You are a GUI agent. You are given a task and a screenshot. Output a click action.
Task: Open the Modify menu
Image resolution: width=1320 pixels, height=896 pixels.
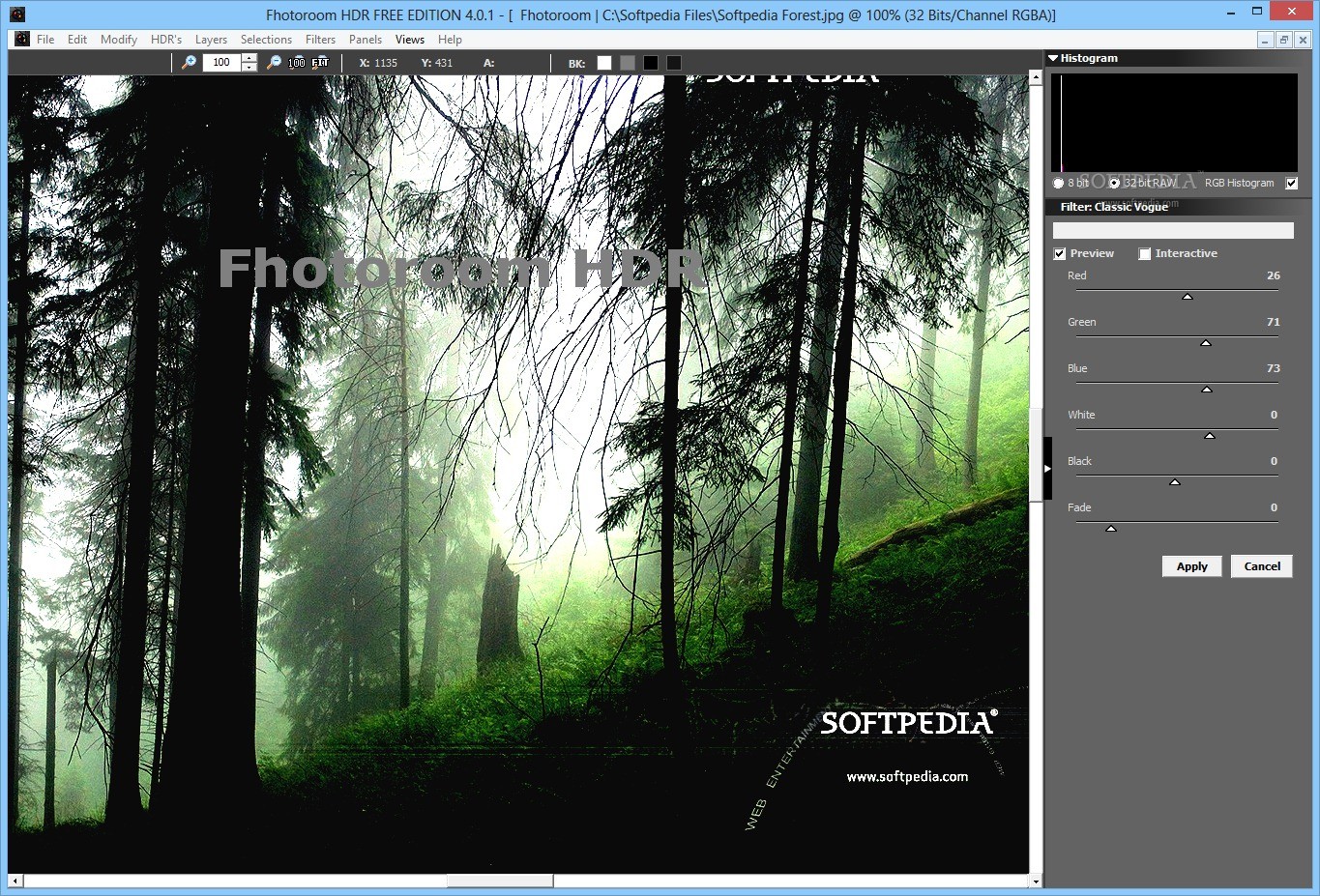click(x=119, y=40)
